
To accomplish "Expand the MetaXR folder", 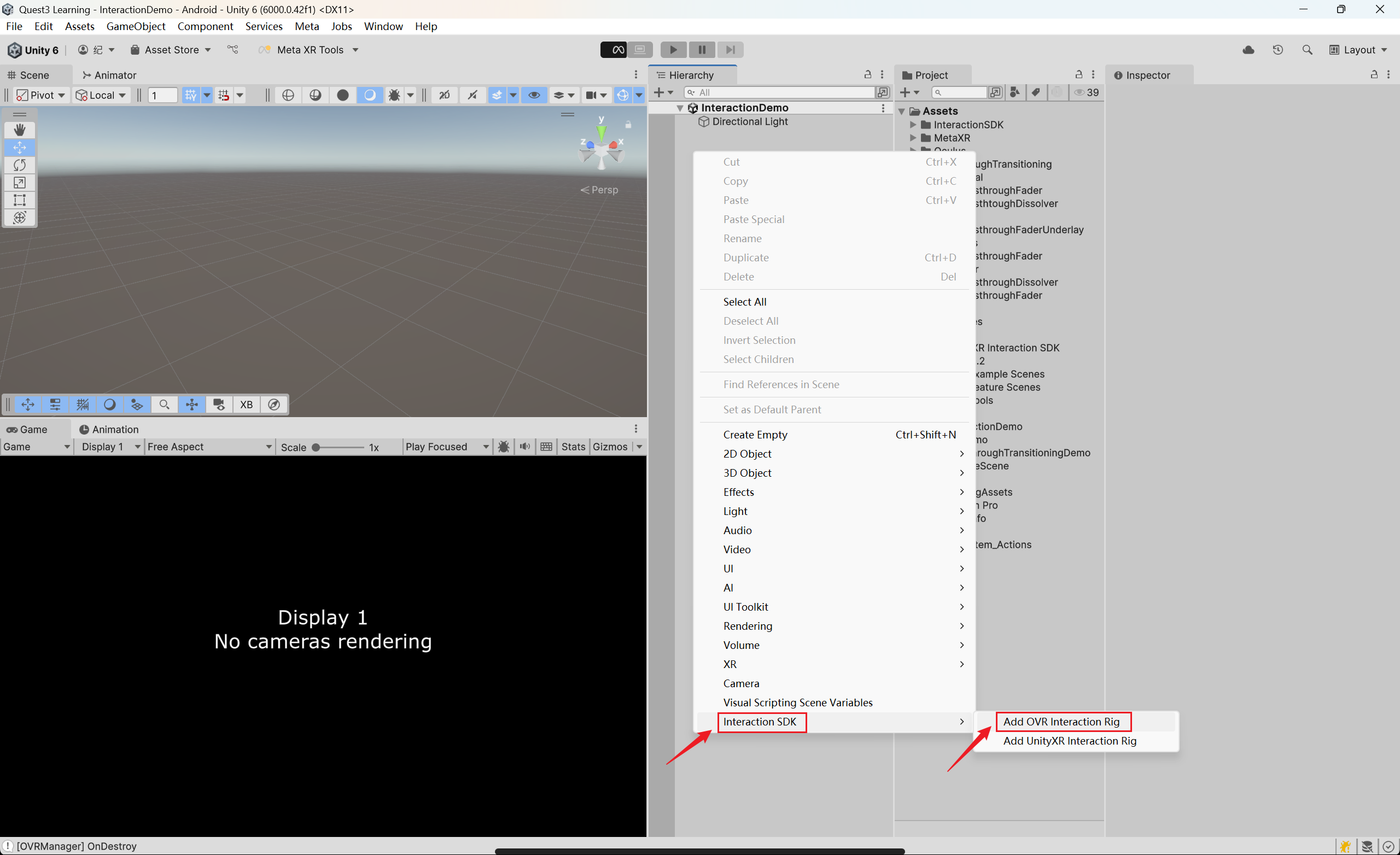I will tap(913, 138).
